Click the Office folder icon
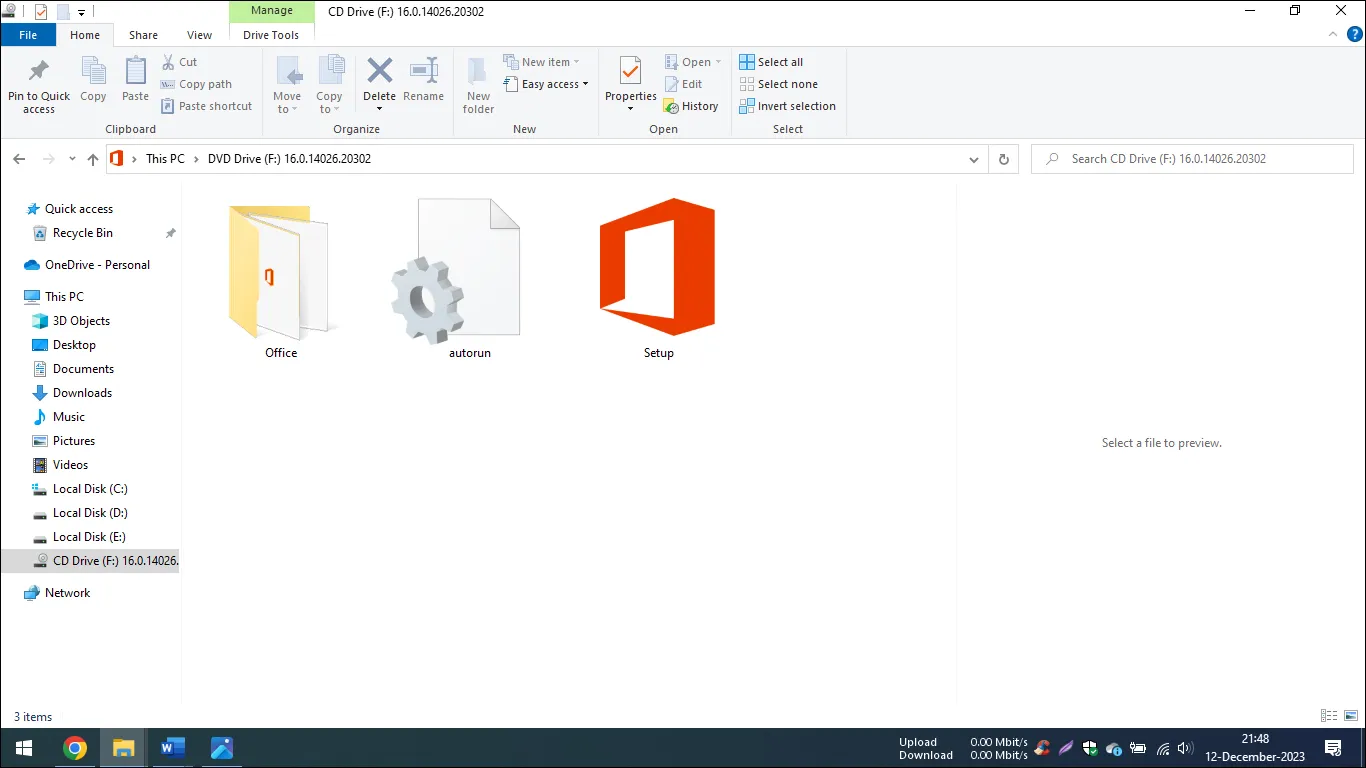The image size is (1366, 768). tap(280, 268)
